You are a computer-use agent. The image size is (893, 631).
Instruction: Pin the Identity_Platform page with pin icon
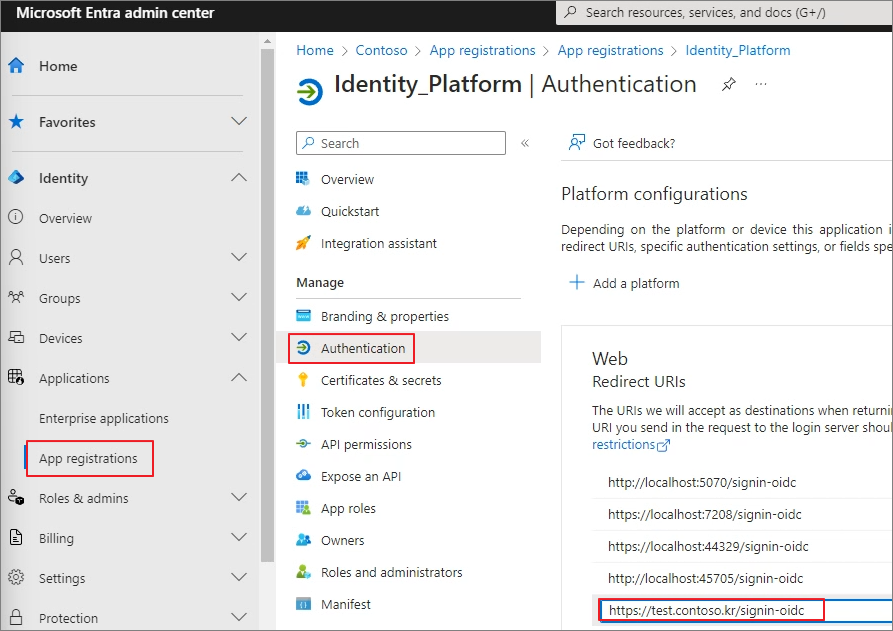(728, 85)
